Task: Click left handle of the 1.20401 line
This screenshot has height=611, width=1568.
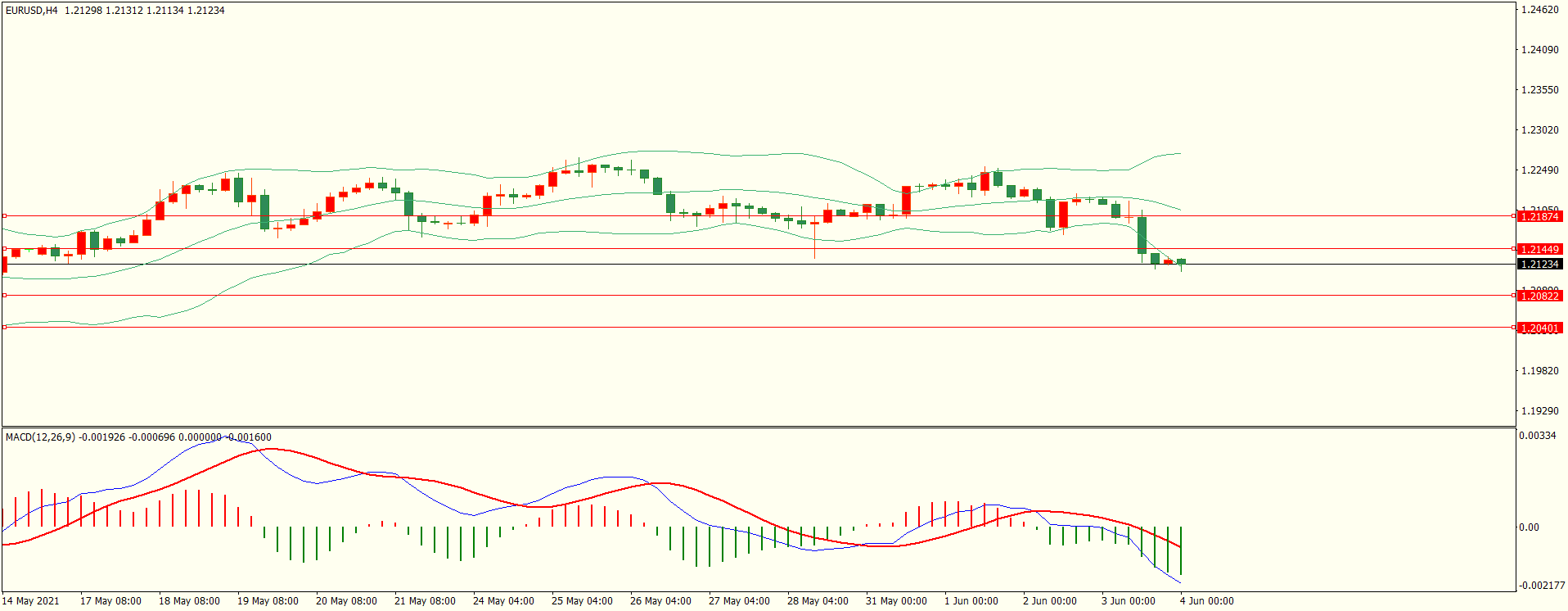Action: tap(4, 327)
